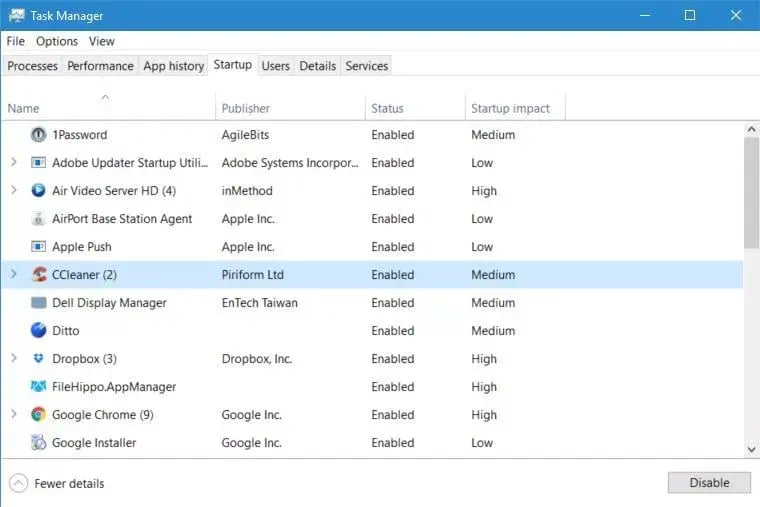Expand the Google Chrome (9) entry
Image resolution: width=760 pixels, height=507 pixels.
(x=14, y=415)
